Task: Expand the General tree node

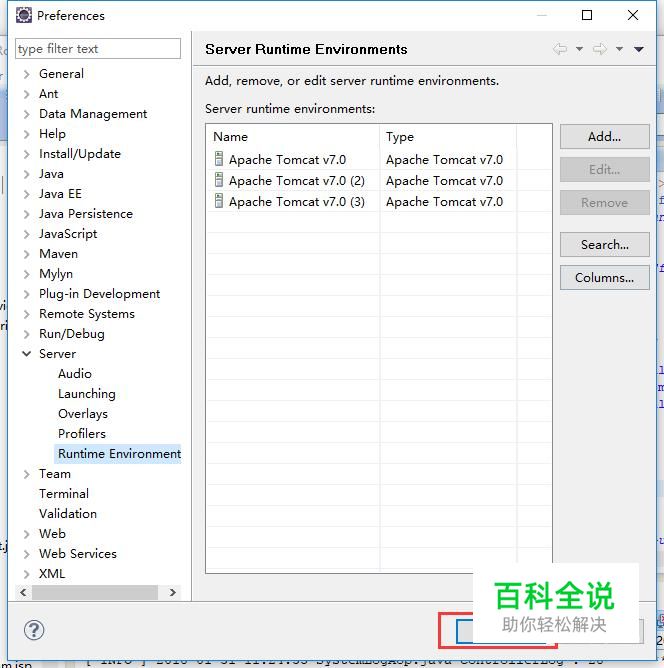Action: [x=27, y=74]
